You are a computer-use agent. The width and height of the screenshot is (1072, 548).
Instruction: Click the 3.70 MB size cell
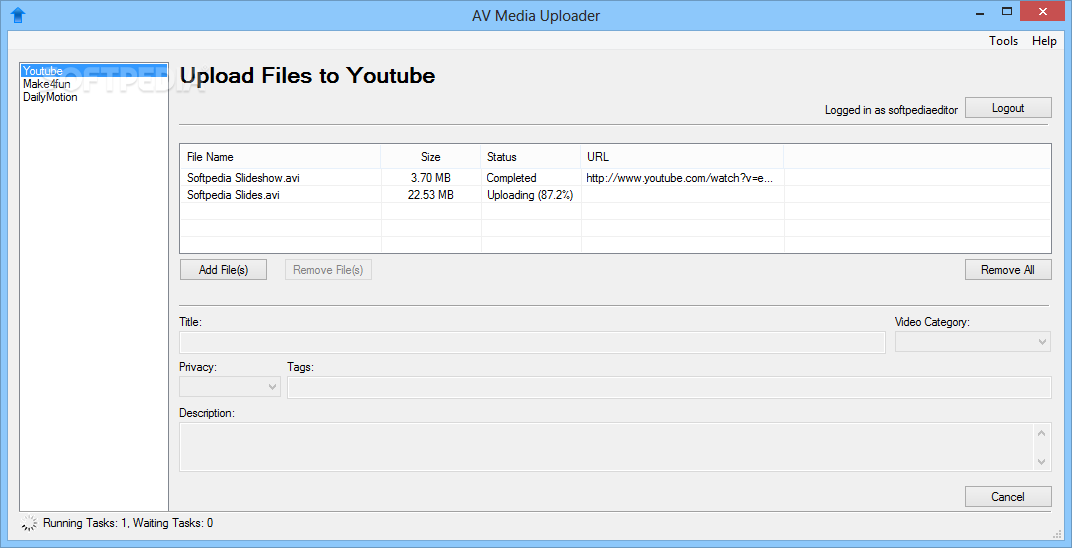[x=431, y=178]
